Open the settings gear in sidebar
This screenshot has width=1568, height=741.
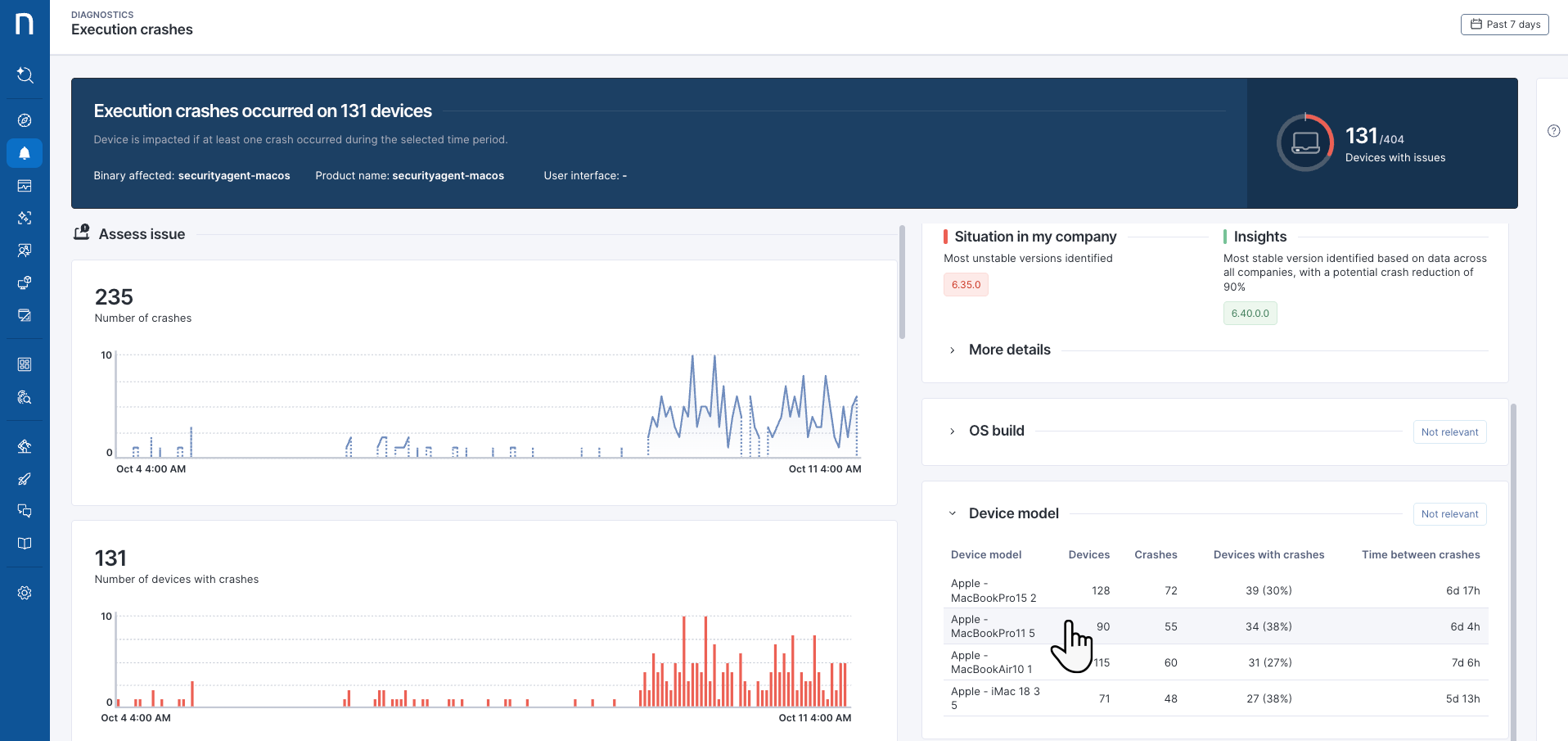coord(25,593)
